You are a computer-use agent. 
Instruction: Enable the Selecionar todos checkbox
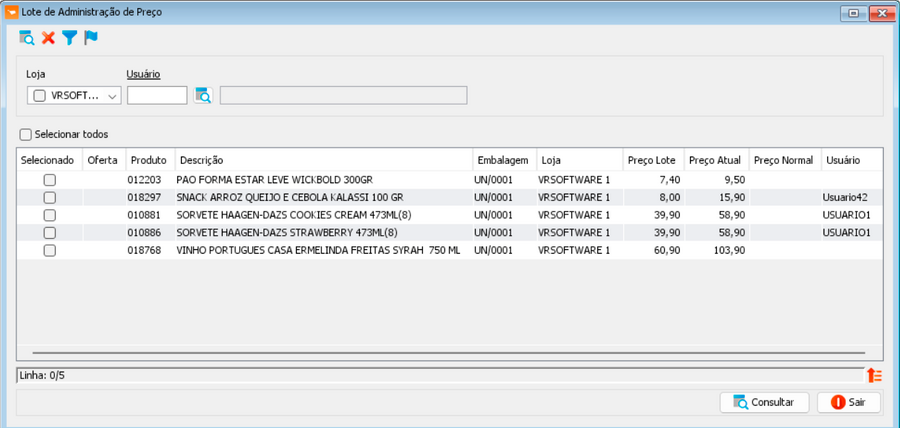tap(25, 134)
